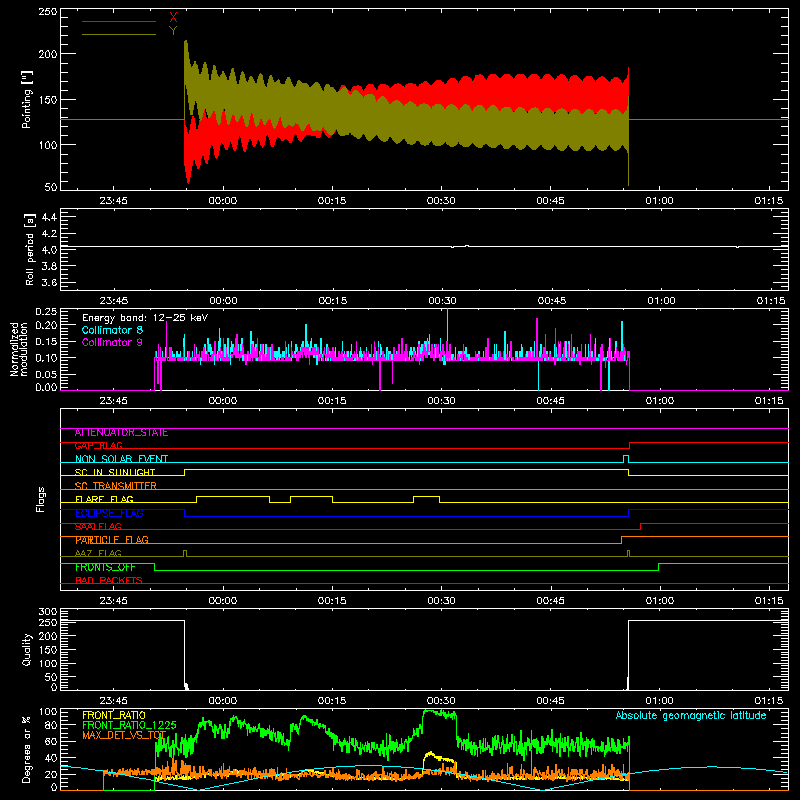Select the FLARE_FLAG label
The width and height of the screenshot is (800, 800).
(x=104, y=499)
